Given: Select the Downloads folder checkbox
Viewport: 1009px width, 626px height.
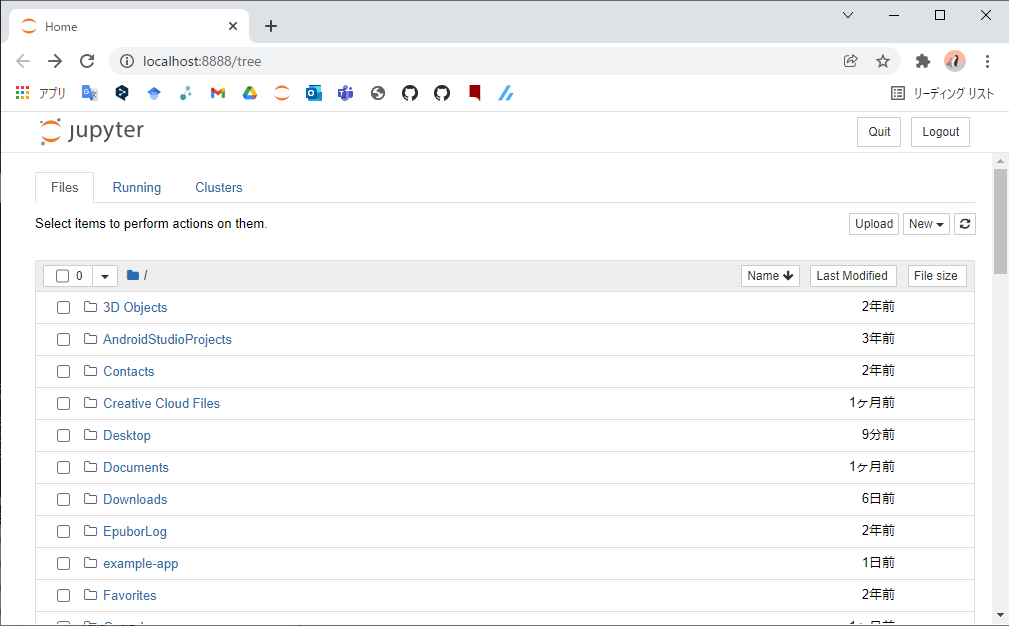Looking at the screenshot, I should coord(63,500).
